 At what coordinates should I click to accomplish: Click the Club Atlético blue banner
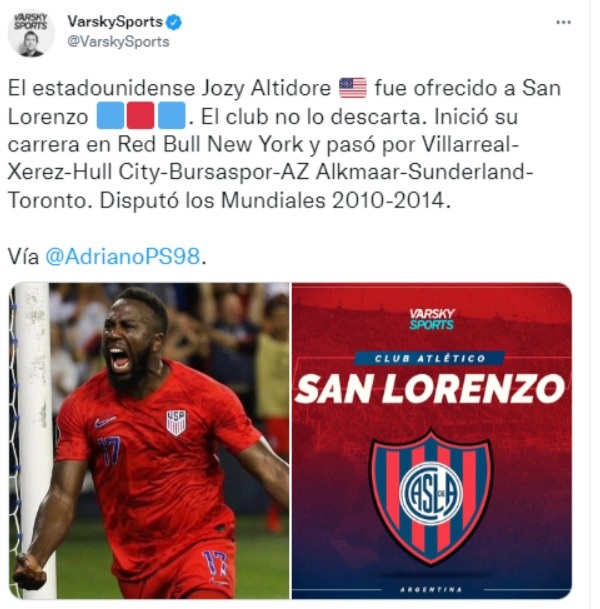[429, 358]
